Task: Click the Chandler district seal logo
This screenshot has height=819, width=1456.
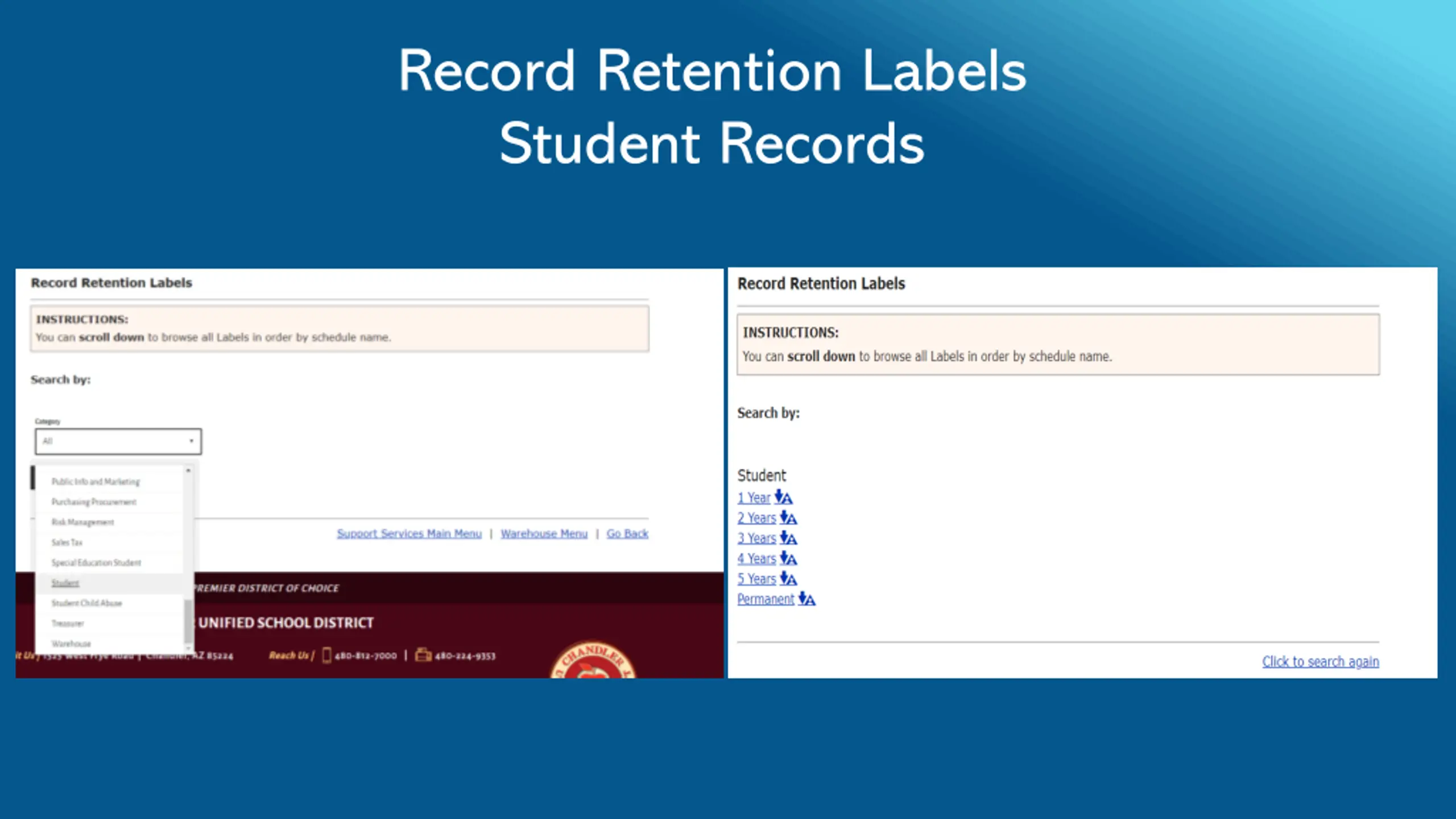Action: point(593,660)
